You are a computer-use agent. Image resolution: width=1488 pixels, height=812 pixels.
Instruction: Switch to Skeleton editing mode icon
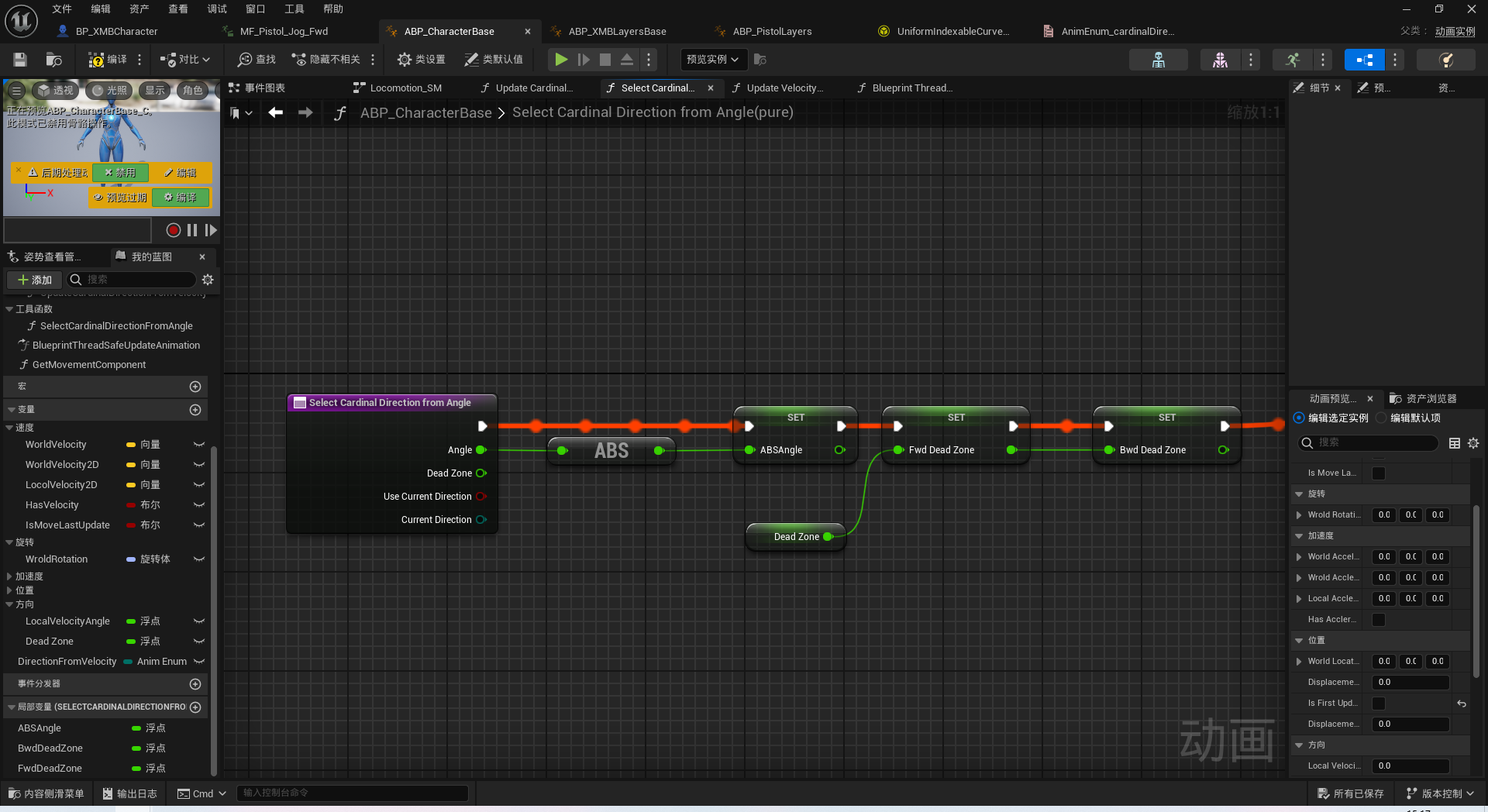coord(1158,60)
